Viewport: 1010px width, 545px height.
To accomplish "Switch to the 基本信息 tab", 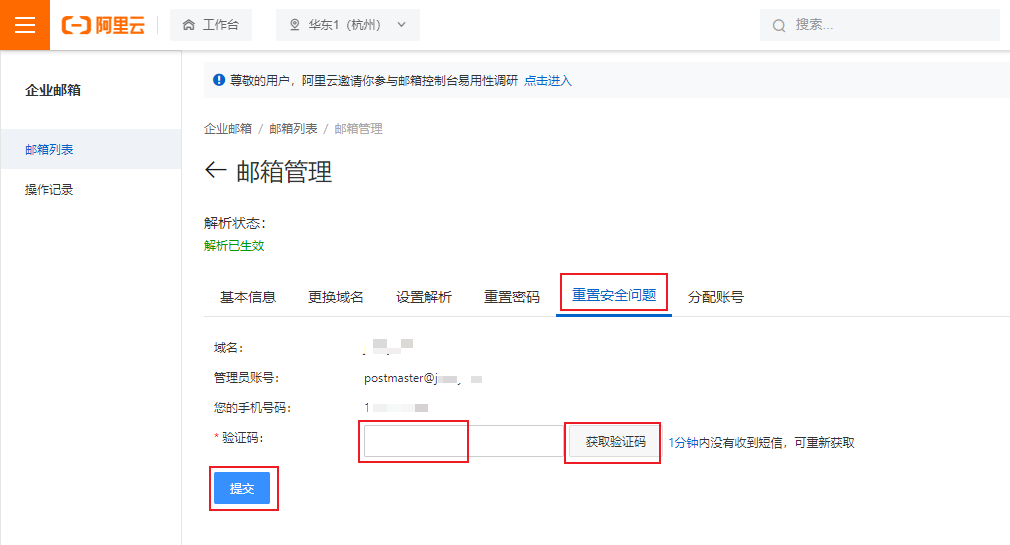I will click(x=248, y=297).
